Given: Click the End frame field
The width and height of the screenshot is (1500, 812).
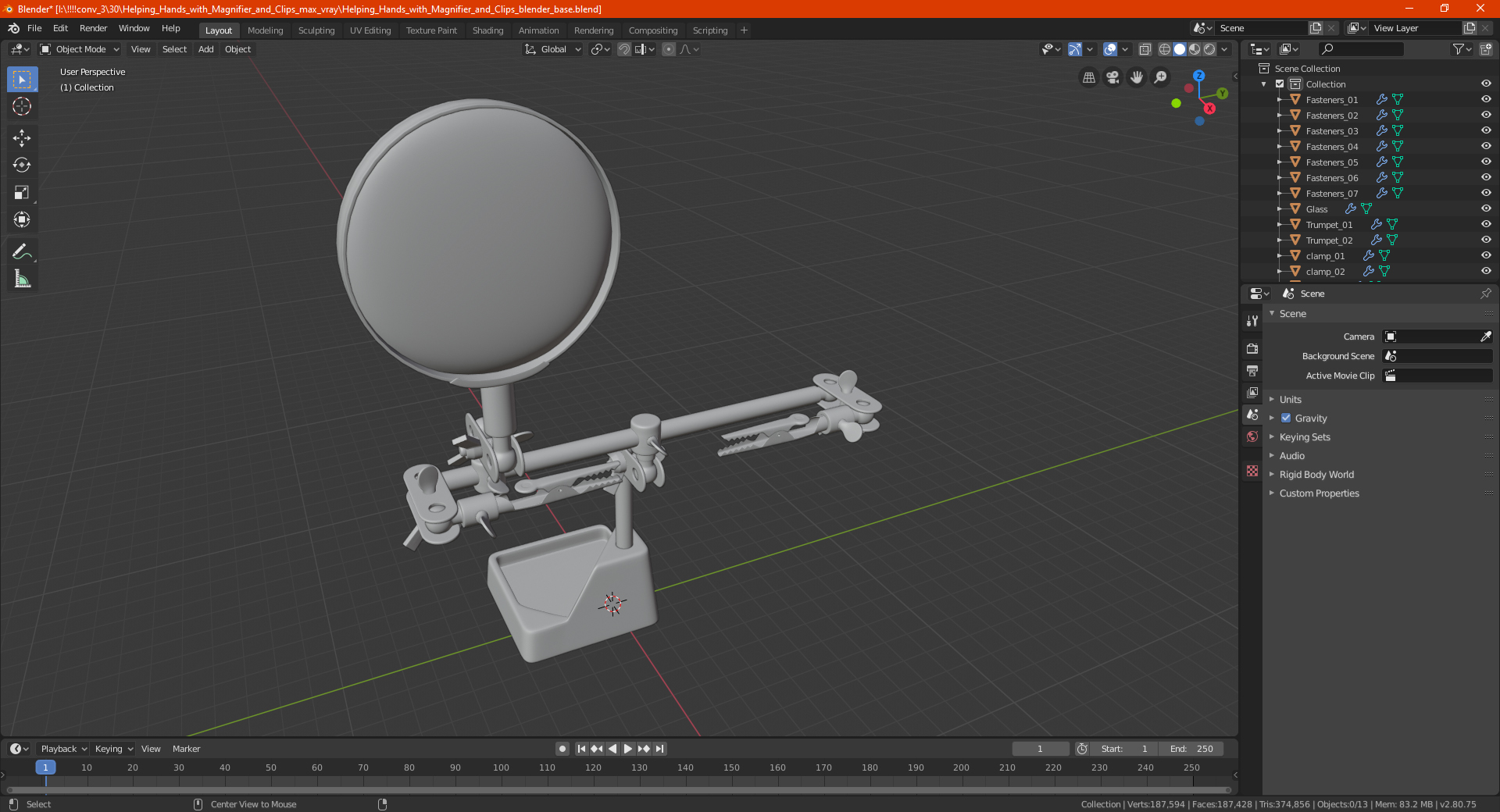Looking at the screenshot, I should 1191,749.
